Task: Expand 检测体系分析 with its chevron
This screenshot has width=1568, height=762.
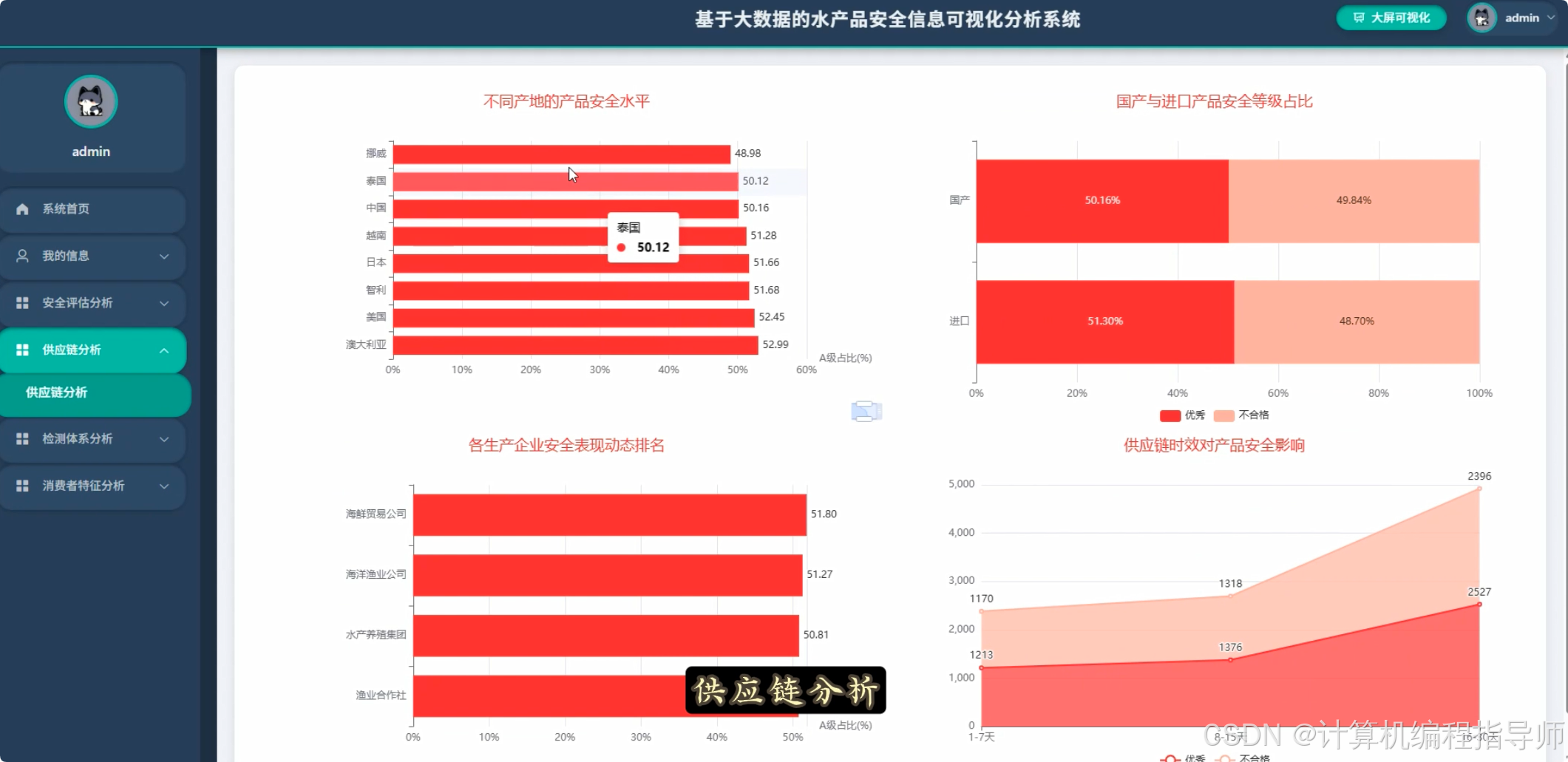Action: pos(164,439)
